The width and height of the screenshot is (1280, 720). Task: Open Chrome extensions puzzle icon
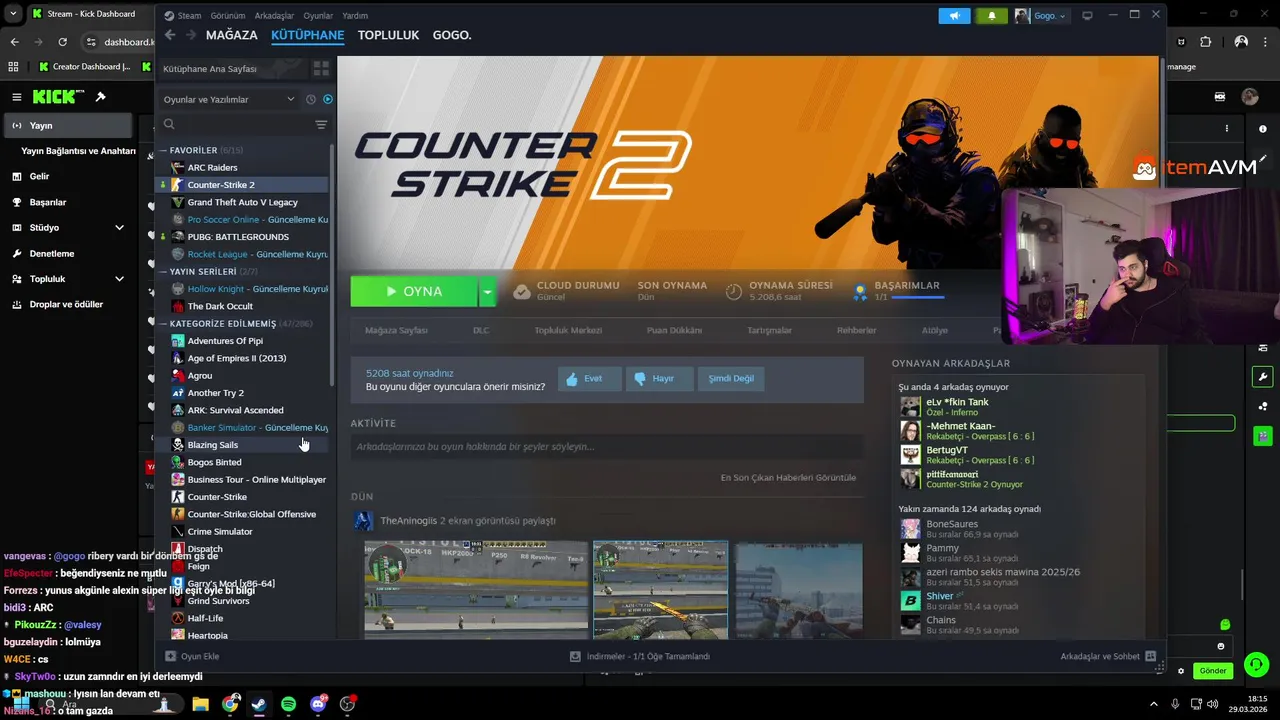[x=1205, y=42]
